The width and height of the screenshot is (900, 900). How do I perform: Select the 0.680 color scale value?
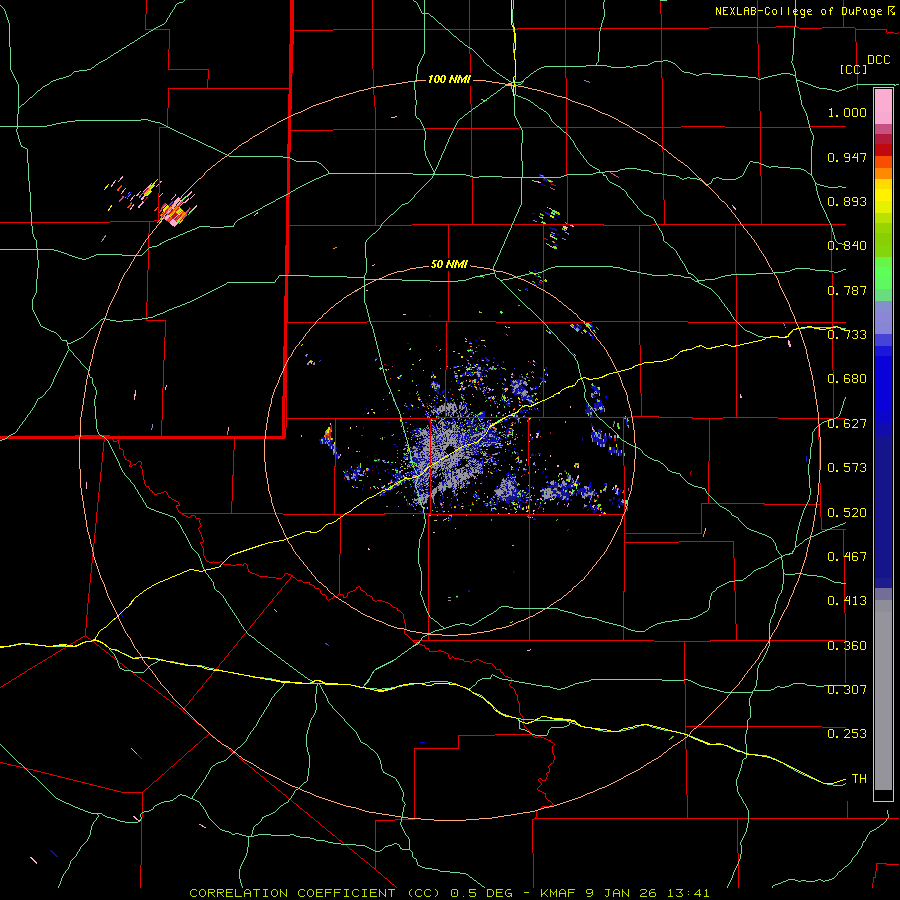tap(847, 379)
